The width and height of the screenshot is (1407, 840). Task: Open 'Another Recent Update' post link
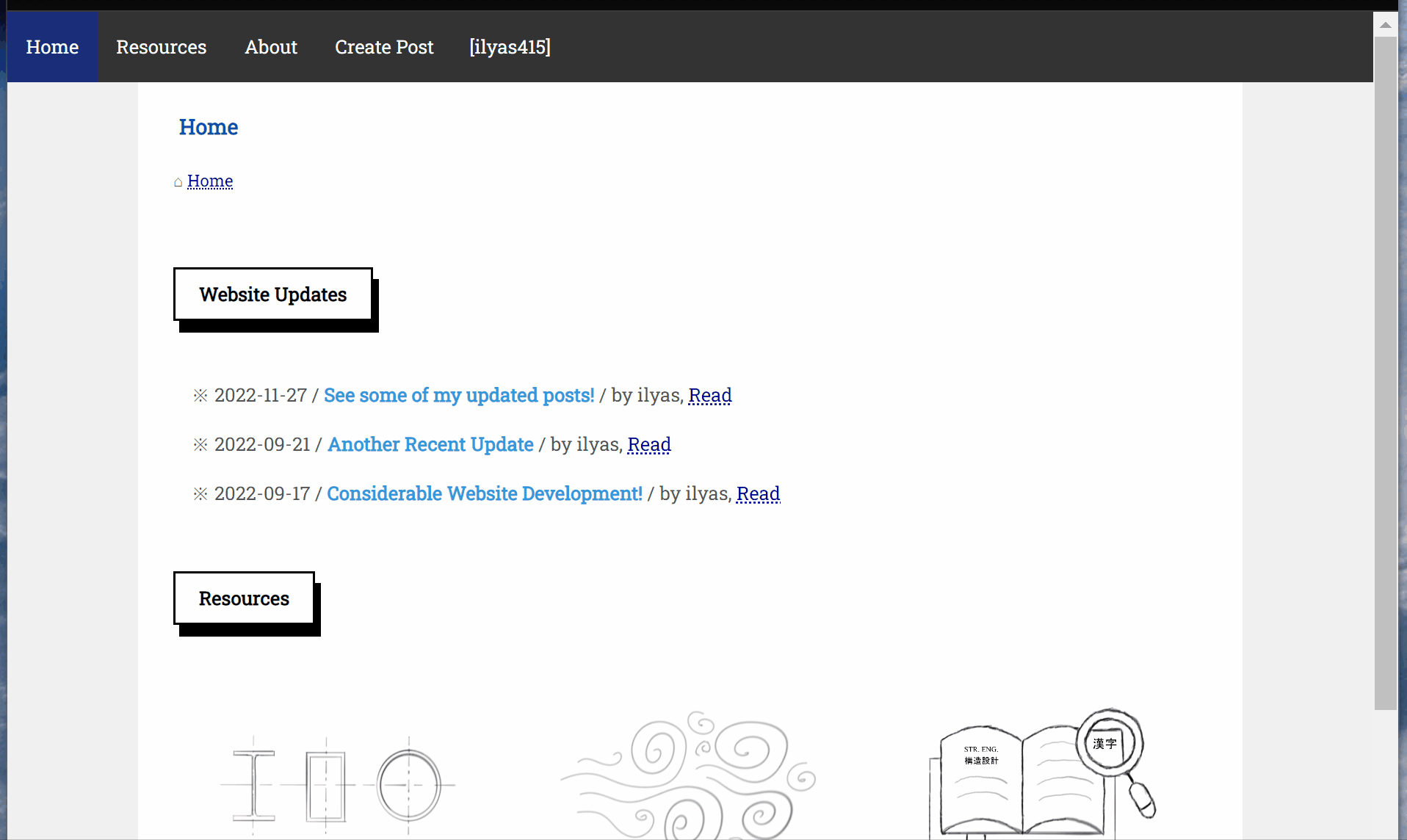click(430, 444)
